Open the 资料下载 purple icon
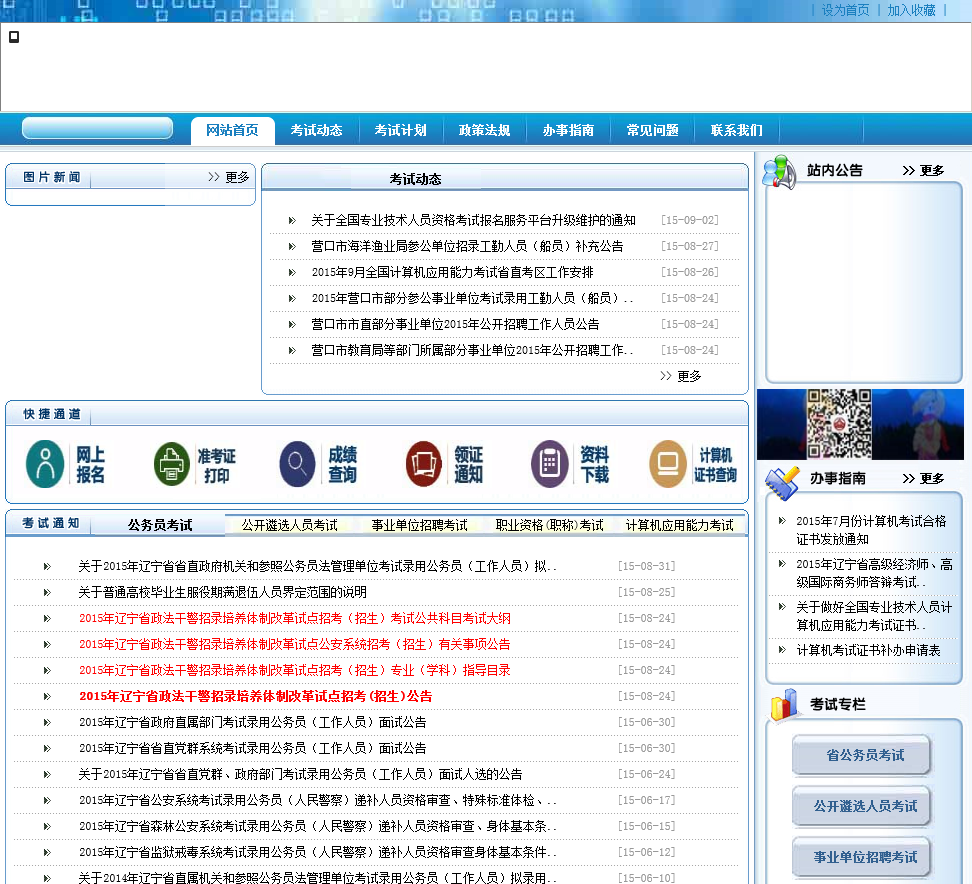The height and width of the screenshot is (884, 972). point(550,464)
